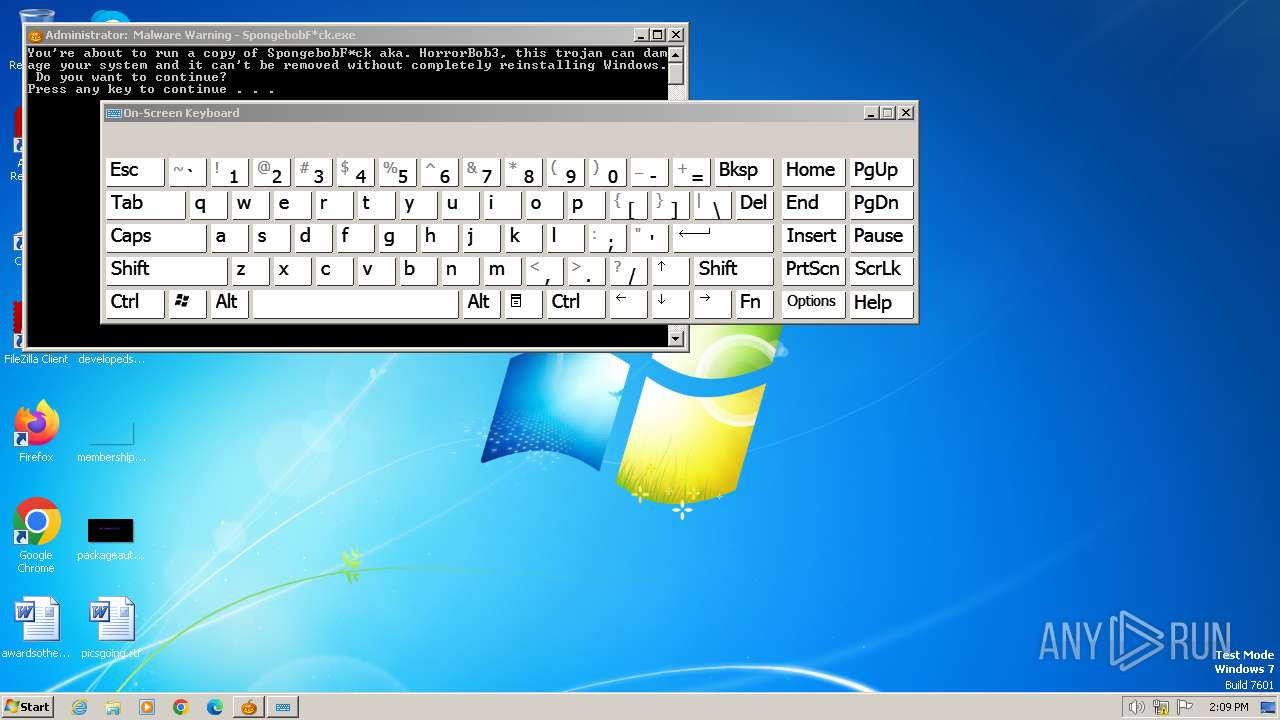Image resolution: width=1280 pixels, height=720 pixels.
Task: Switch to On-Screen Keyboard taskbar item
Action: [283, 707]
